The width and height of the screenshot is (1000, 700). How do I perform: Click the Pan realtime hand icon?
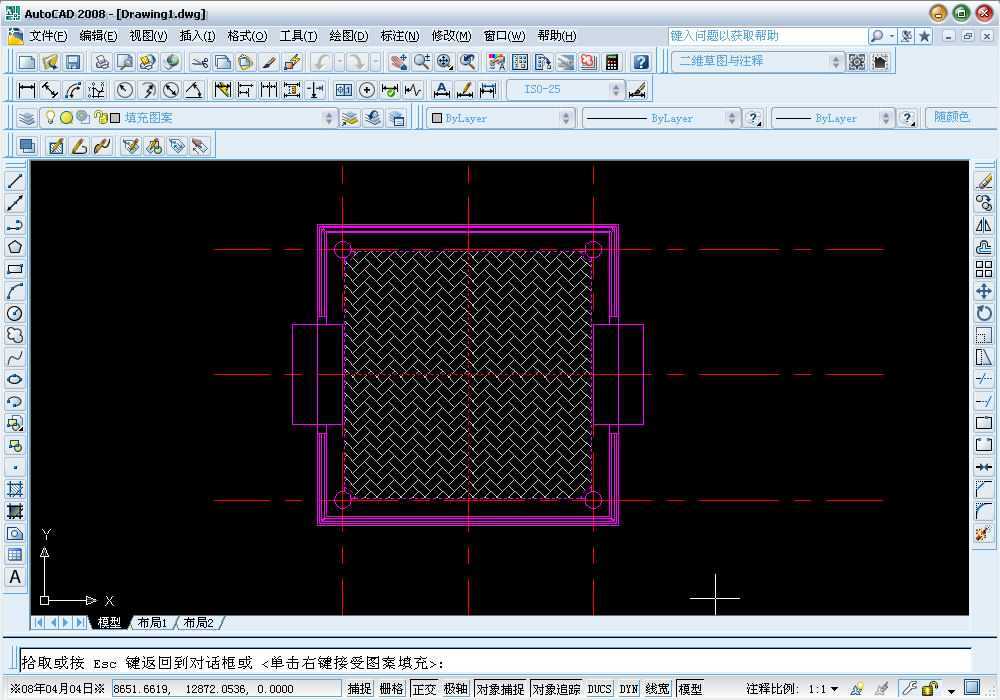[399, 62]
